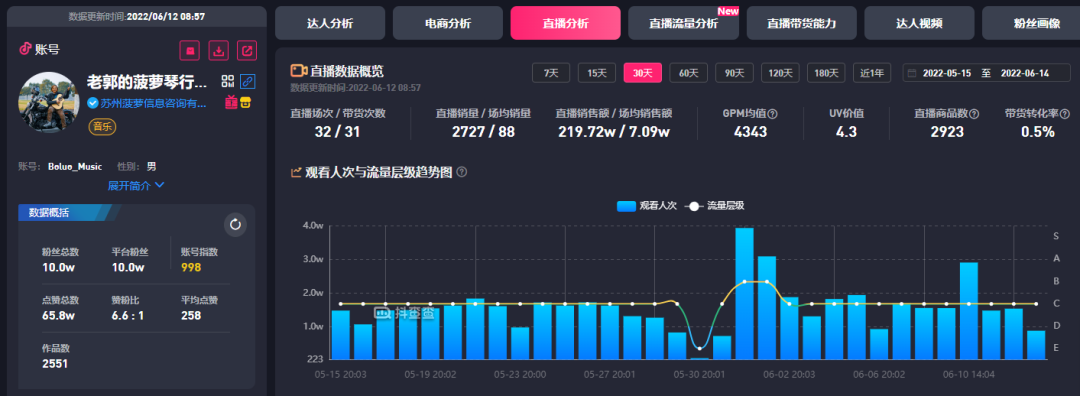Select the 30天 time range
The image size is (1080, 396).
click(x=643, y=73)
